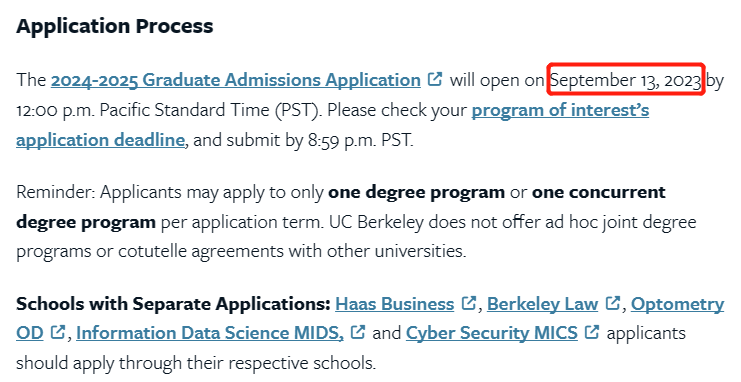Click external-link icon beside Berkeley Law
The width and height of the screenshot is (741, 382).
pos(612,303)
